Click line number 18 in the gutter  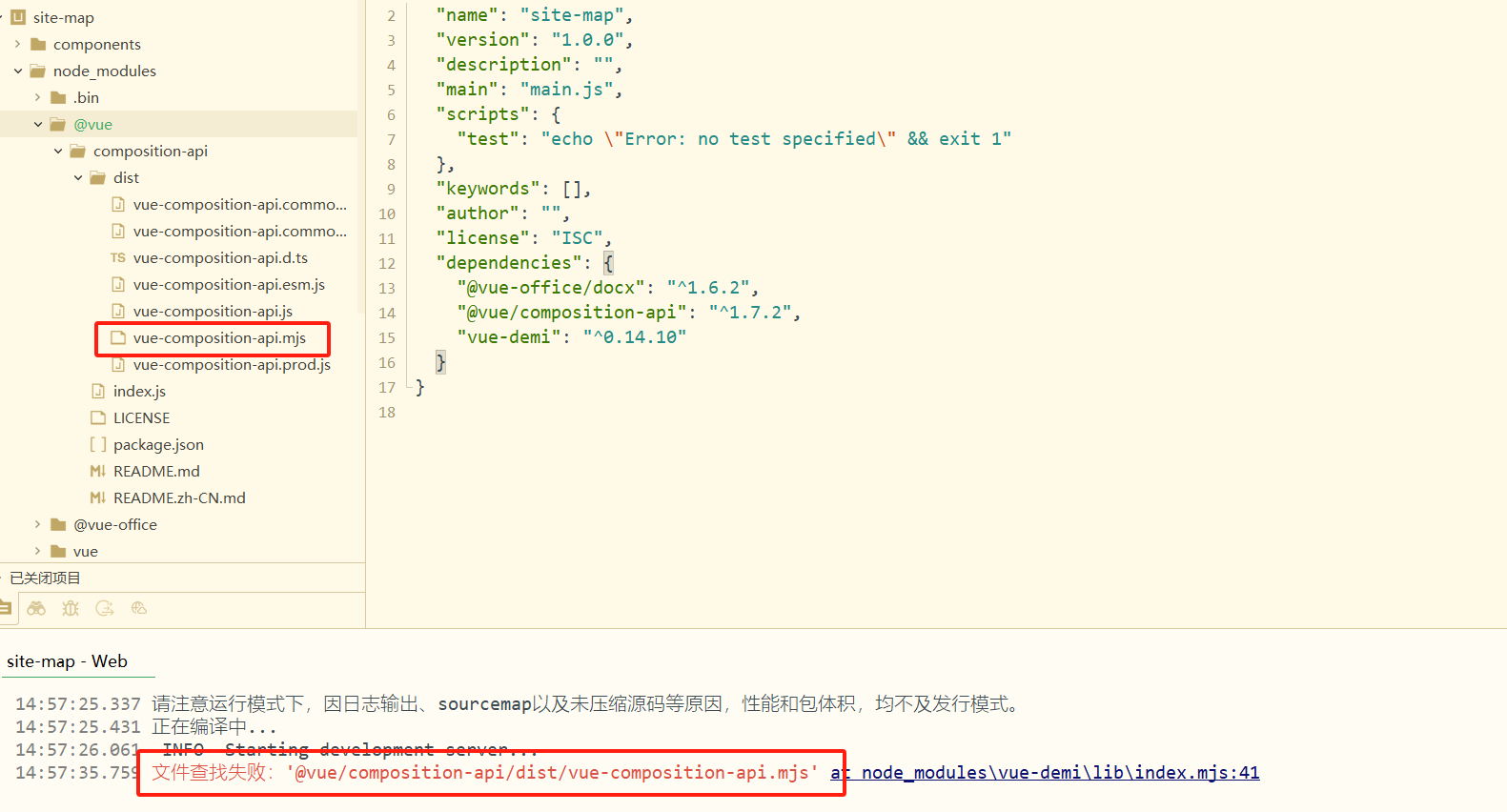coord(387,412)
